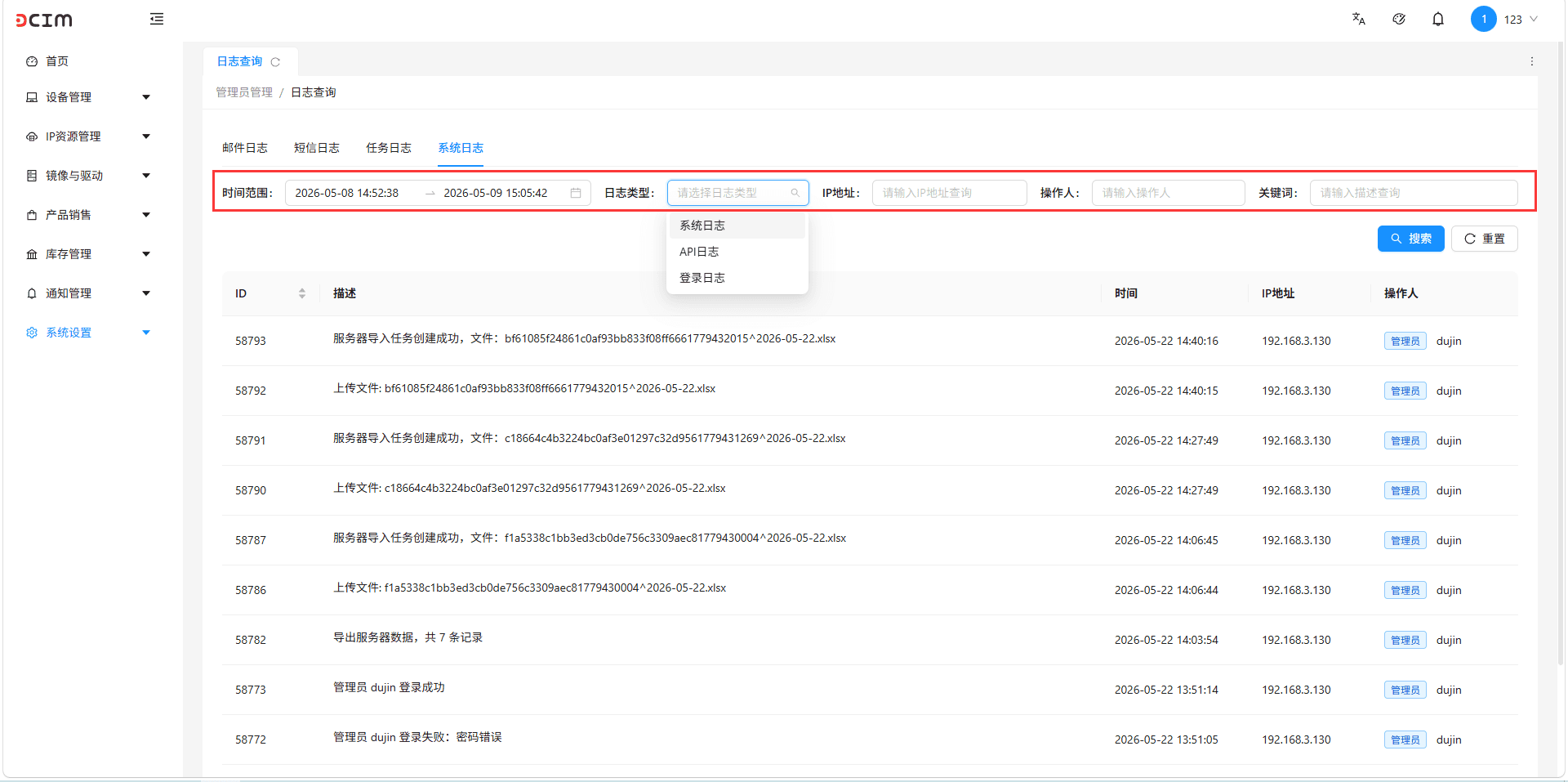Open the notifications bell icon

coord(1438,19)
